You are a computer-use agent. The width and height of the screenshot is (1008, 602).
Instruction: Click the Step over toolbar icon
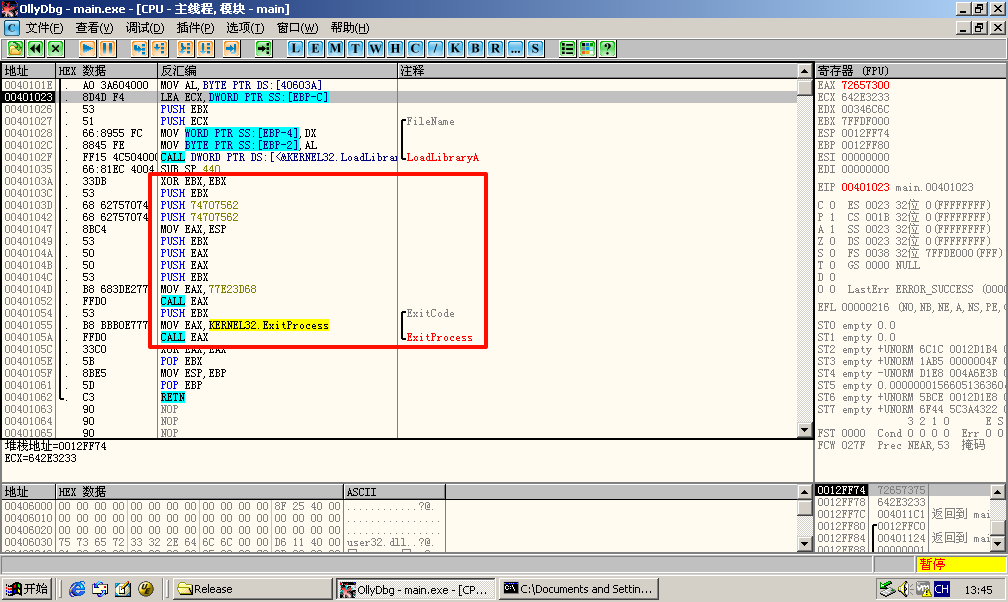(159, 48)
